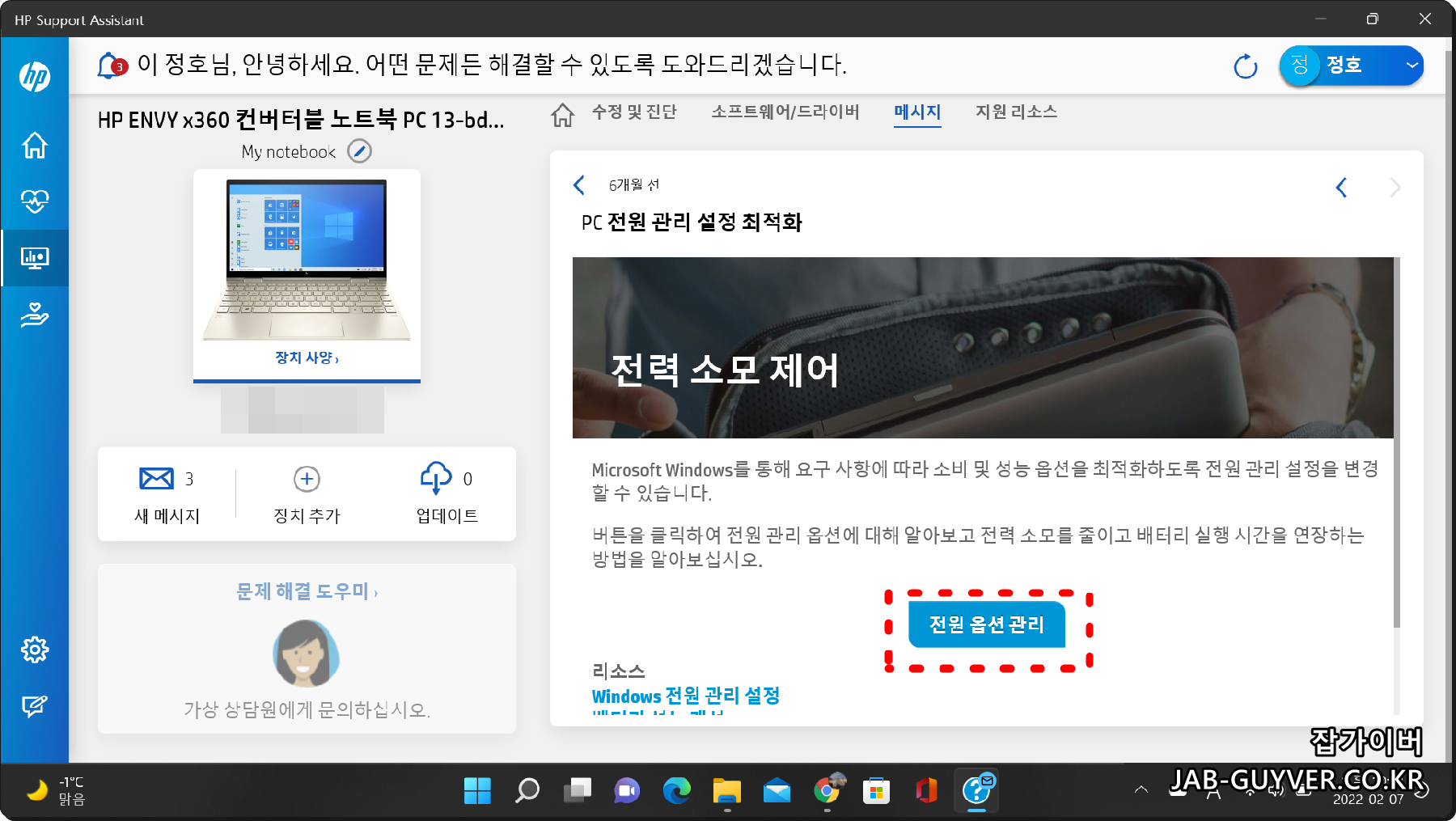Click the laptop product thumbnail
Screen dimensions: 1456x821
pos(307,260)
